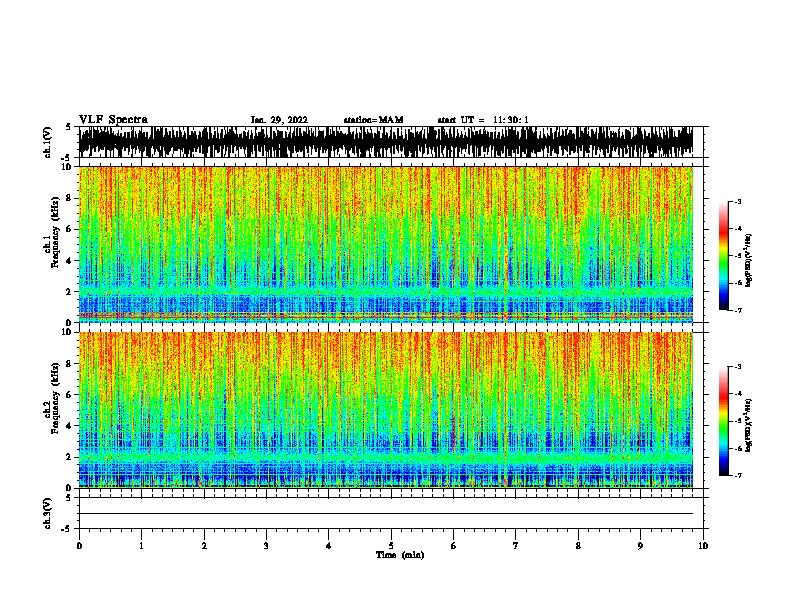Click the "4" kHz tick on ch.1 spectrogram
This screenshot has height=612, width=792.
[x=70, y=261]
